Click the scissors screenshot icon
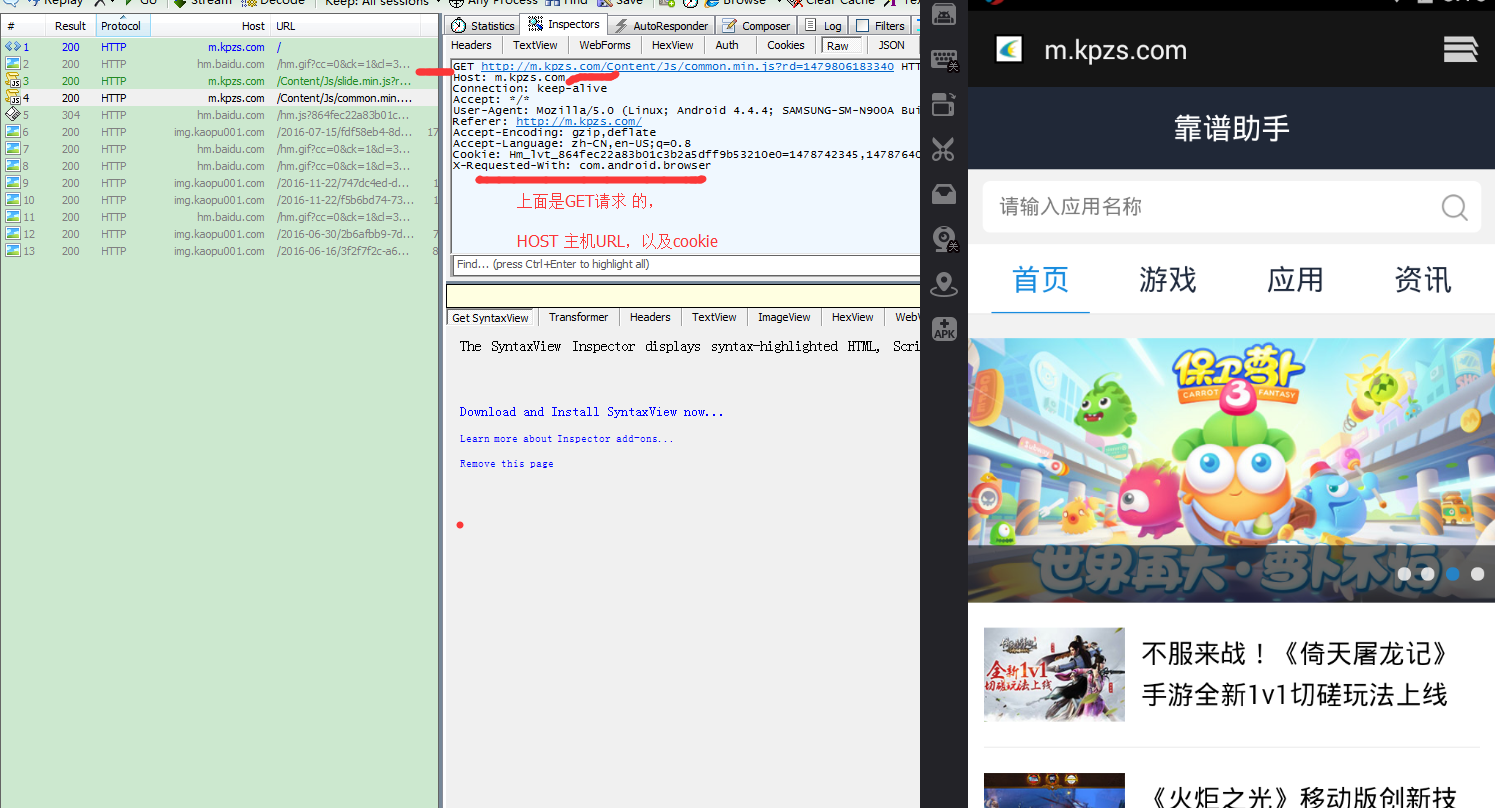The width and height of the screenshot is (1495, 808). 943,150
